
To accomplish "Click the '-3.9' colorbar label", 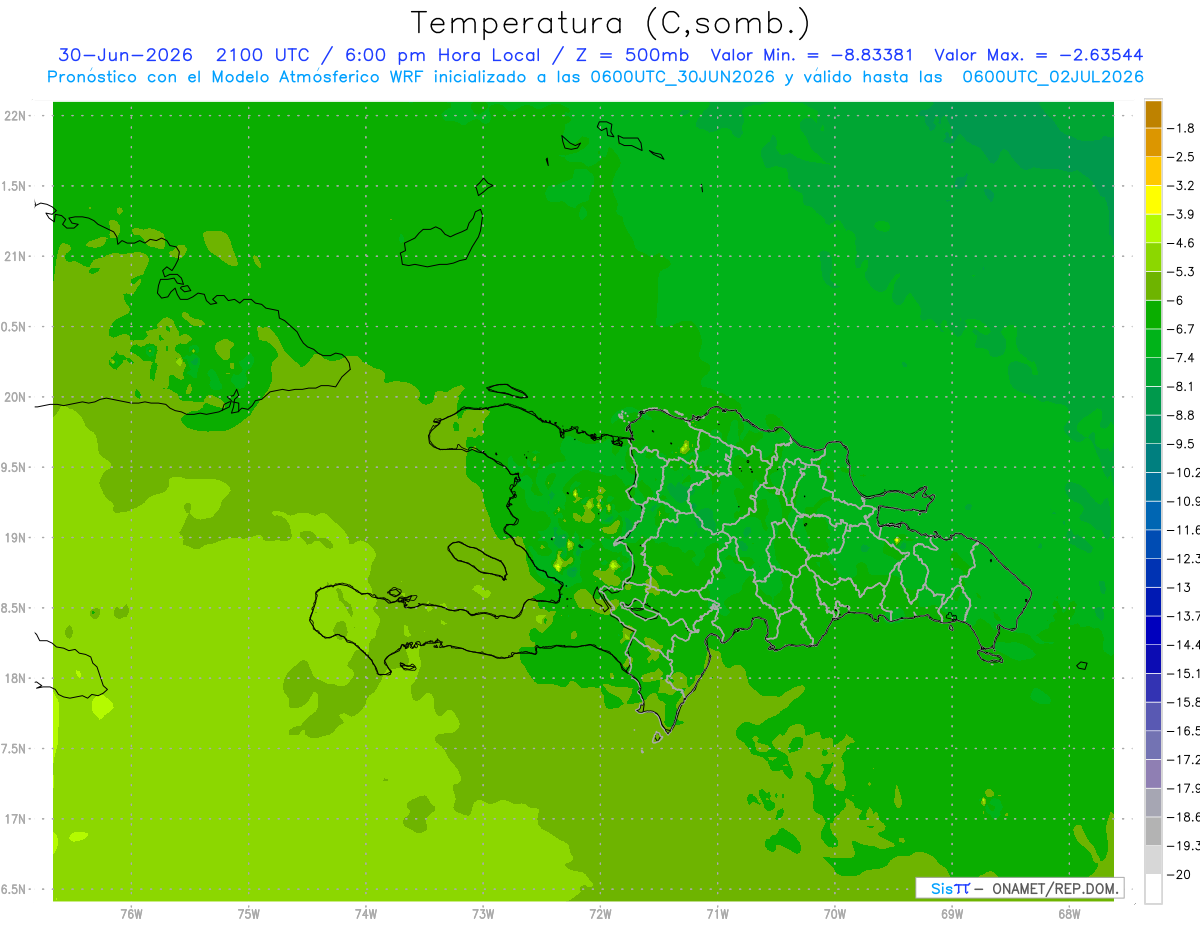I will pos(1182,214).
